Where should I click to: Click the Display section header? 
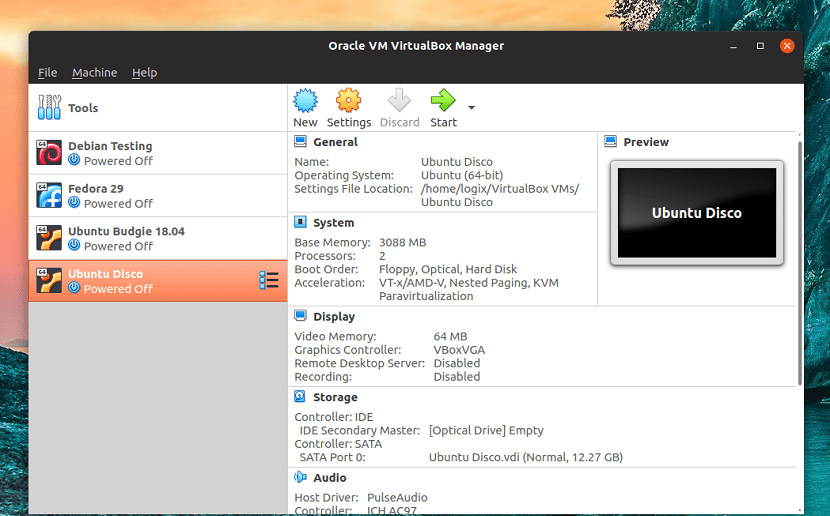coord(334,317)
